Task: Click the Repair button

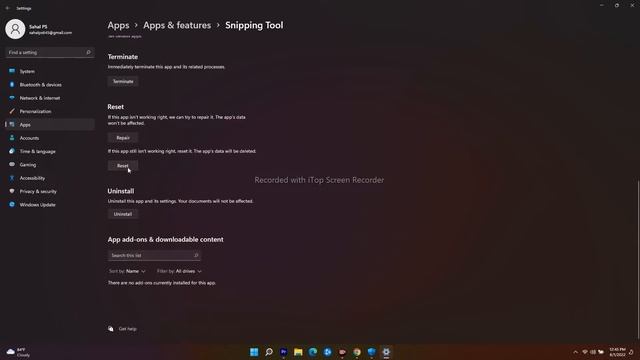Action: (x=123, y=138)
